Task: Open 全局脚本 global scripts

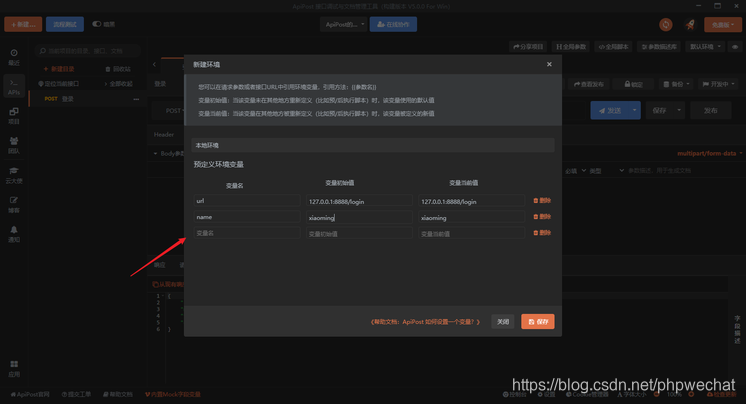Action: point(613,47)
